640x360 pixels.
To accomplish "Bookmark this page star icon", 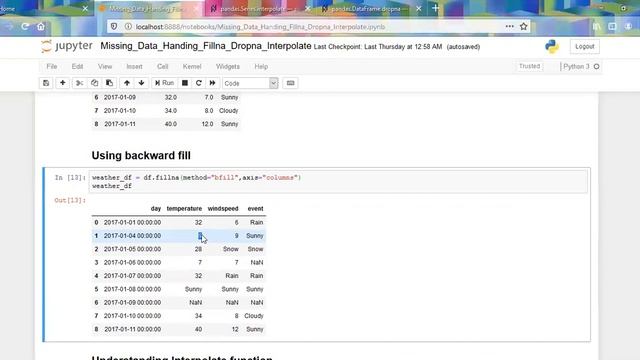I will (524, 27).
